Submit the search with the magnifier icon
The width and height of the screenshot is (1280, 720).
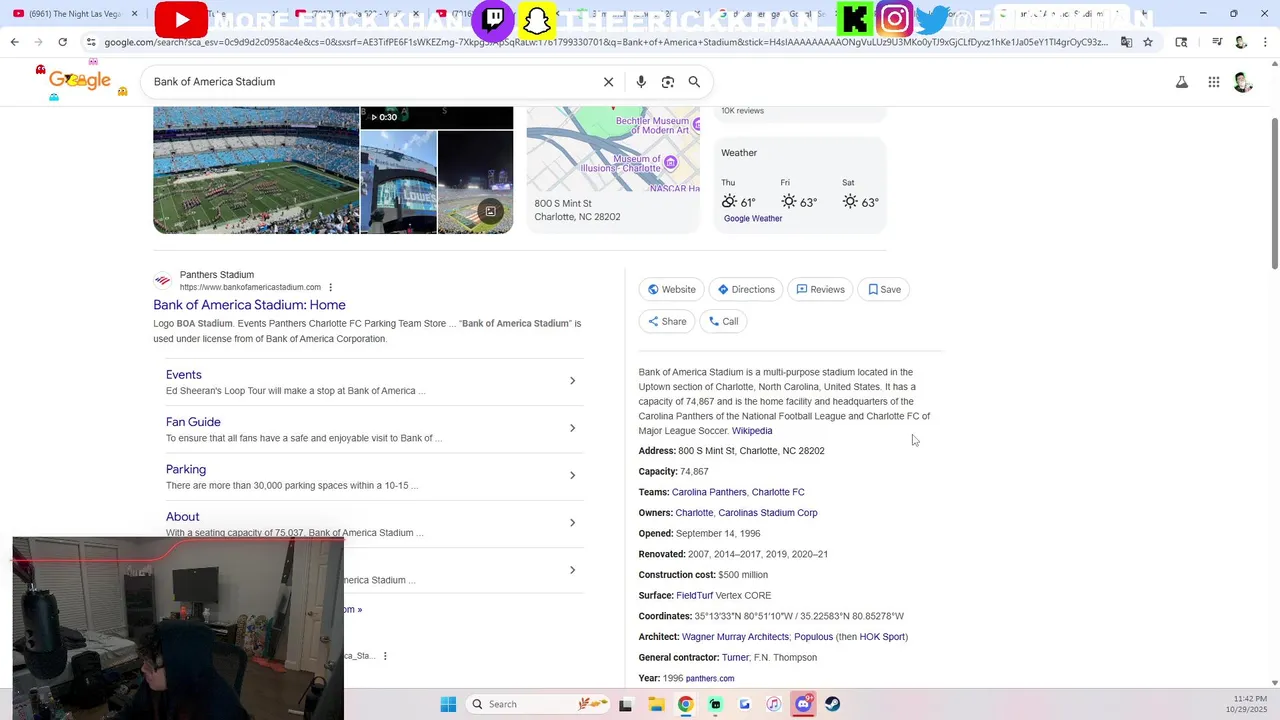pyautogui.click(x=694, y=82)
